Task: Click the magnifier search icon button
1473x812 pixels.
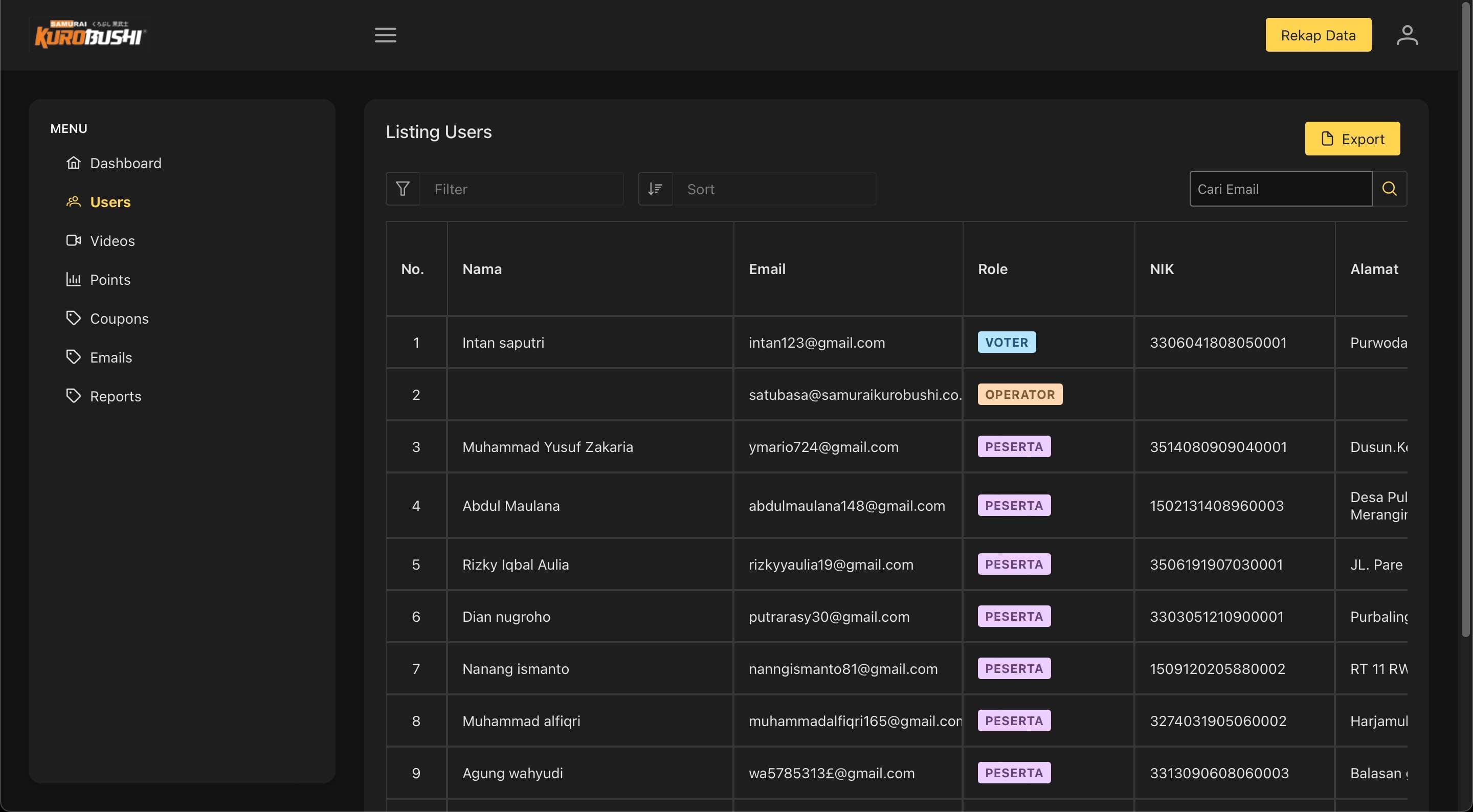Action: (x=1390, y=189)
